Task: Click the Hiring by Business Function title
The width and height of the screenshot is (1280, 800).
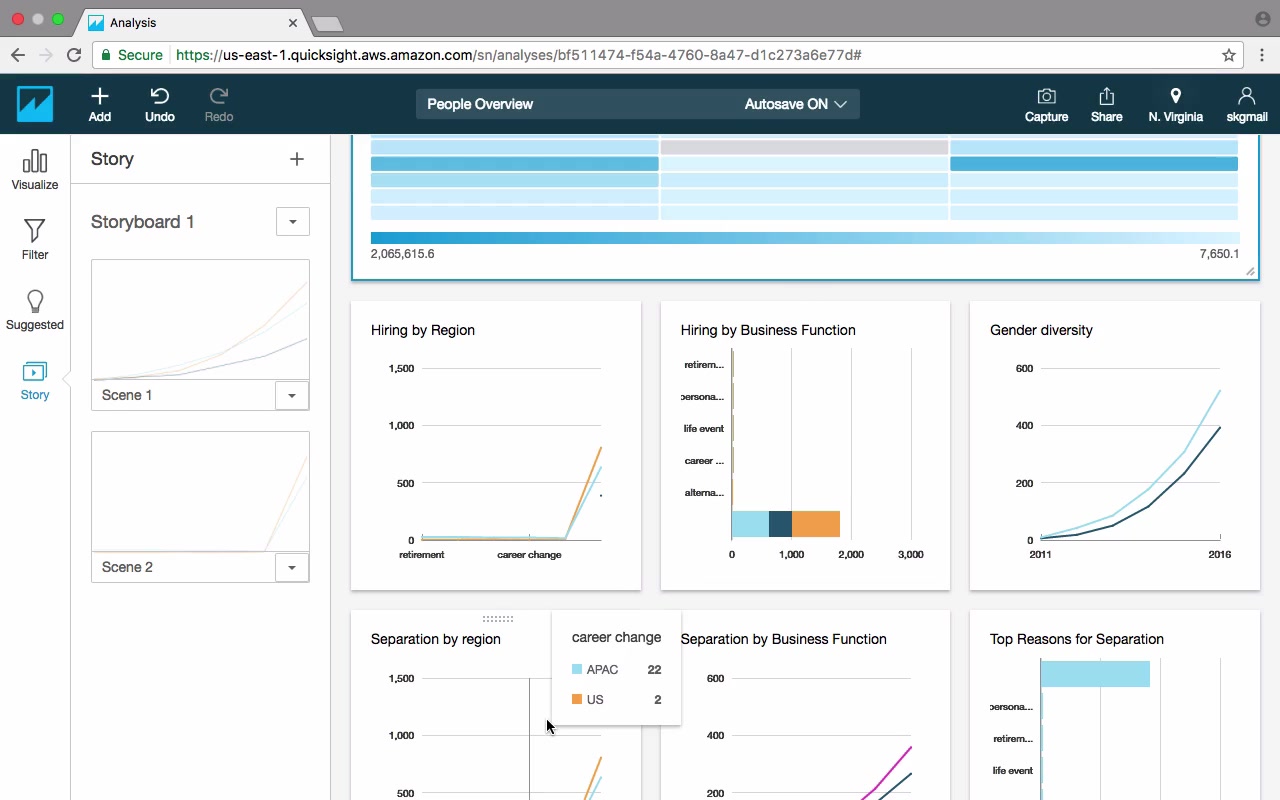Action: pos(768,330)
